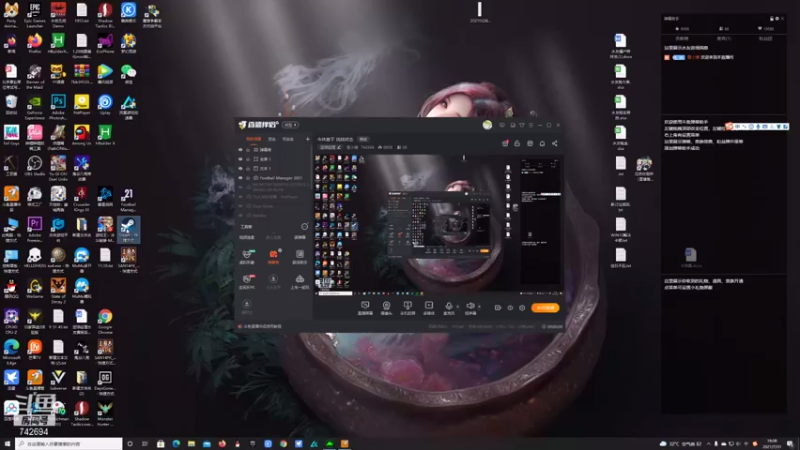This screenshot has height=450, width=800.
Task: Open the toolbox tool with red new badge
Action: pos(247,281)
